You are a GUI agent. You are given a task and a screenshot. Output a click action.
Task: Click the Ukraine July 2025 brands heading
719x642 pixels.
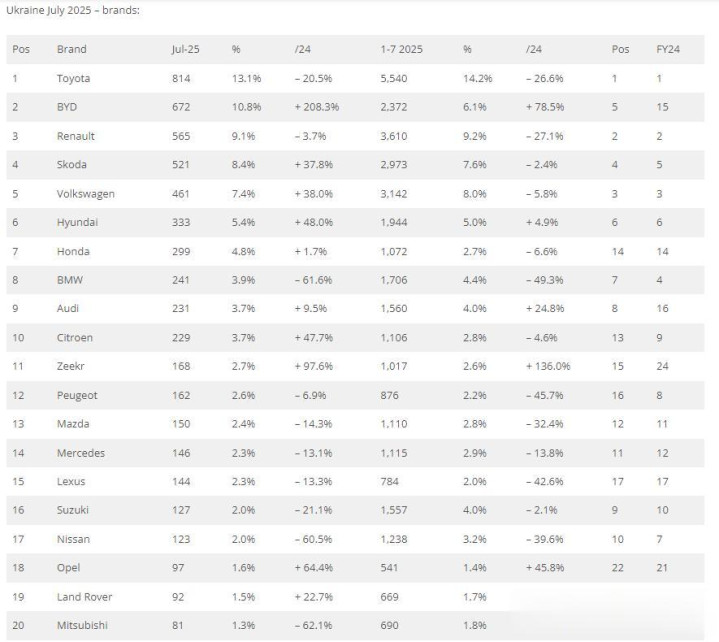(73, 10)
